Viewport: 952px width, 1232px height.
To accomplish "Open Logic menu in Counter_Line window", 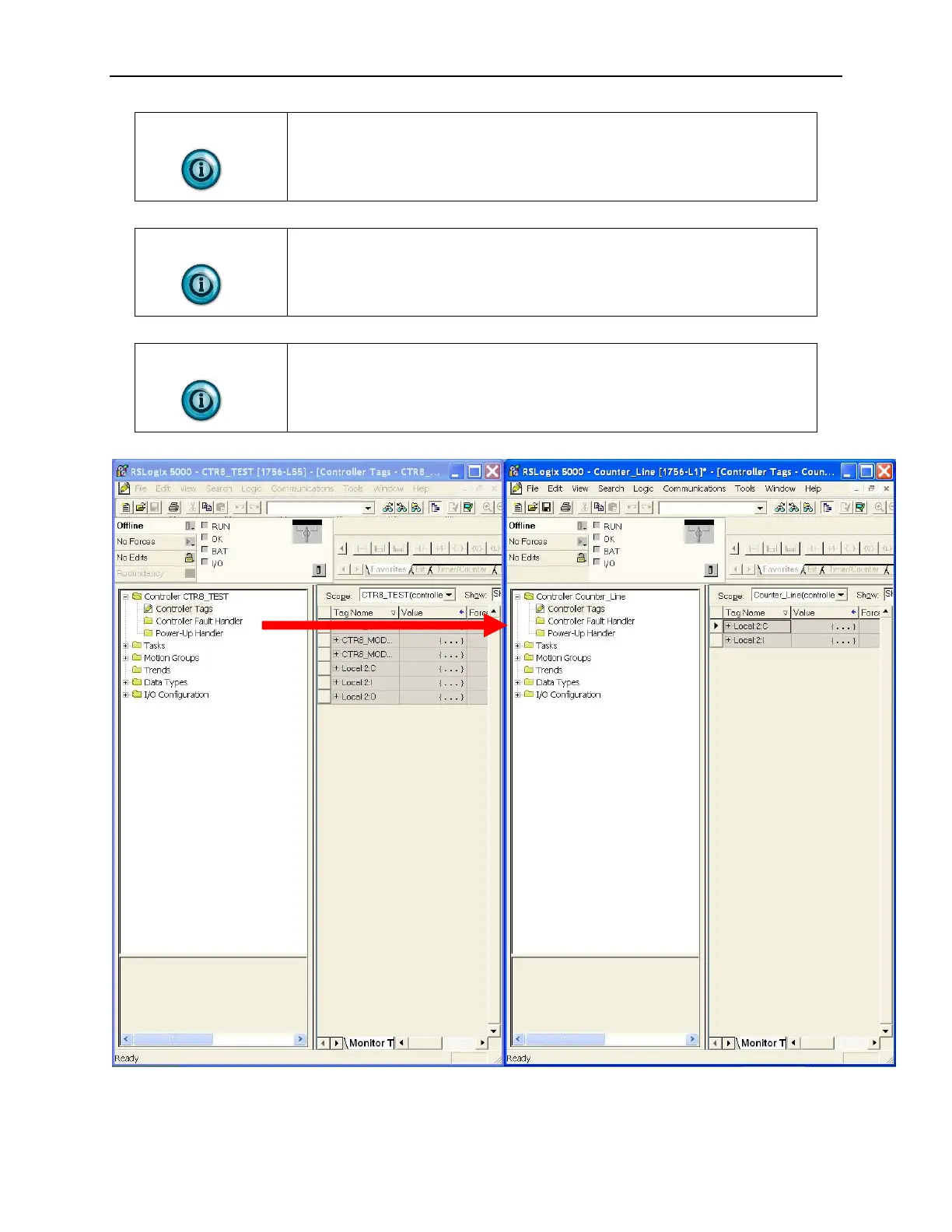I will pyautogui.click(x=643, y=488).
